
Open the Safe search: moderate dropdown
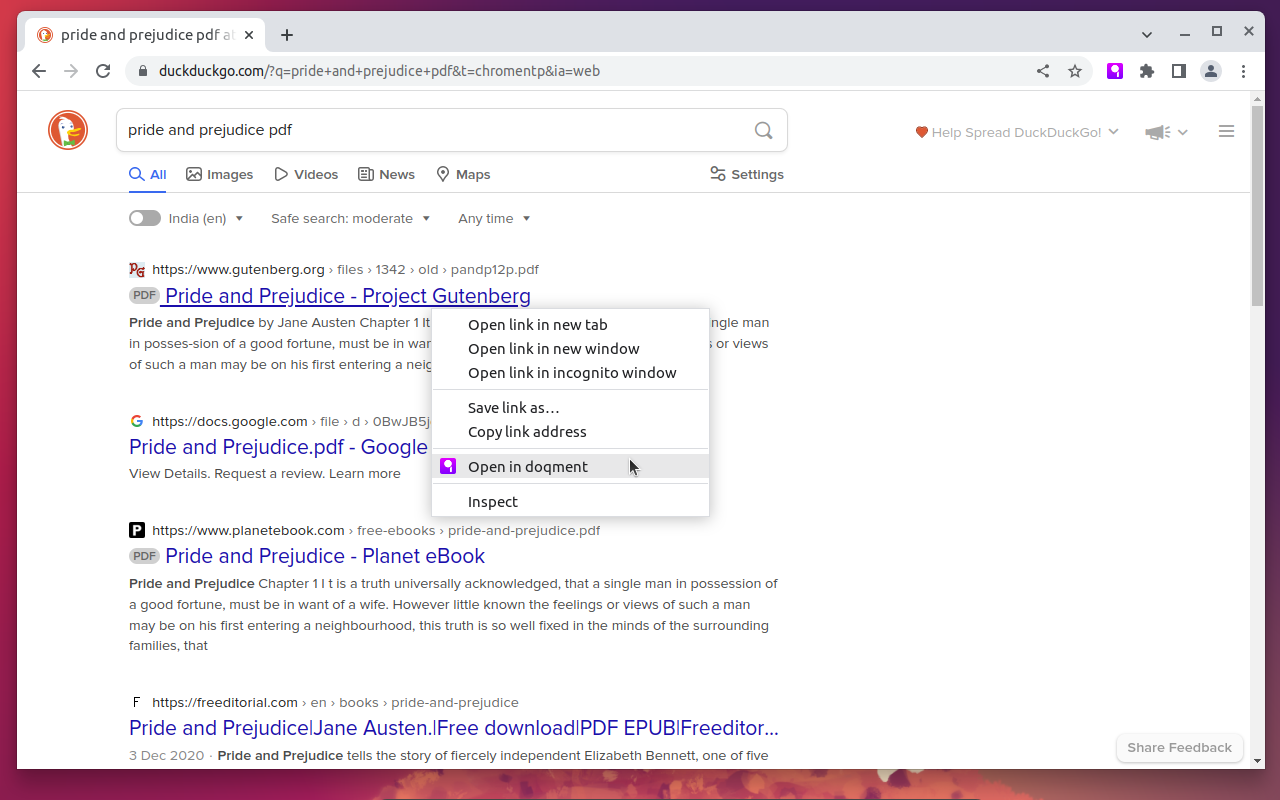click(x=351, y=218)
